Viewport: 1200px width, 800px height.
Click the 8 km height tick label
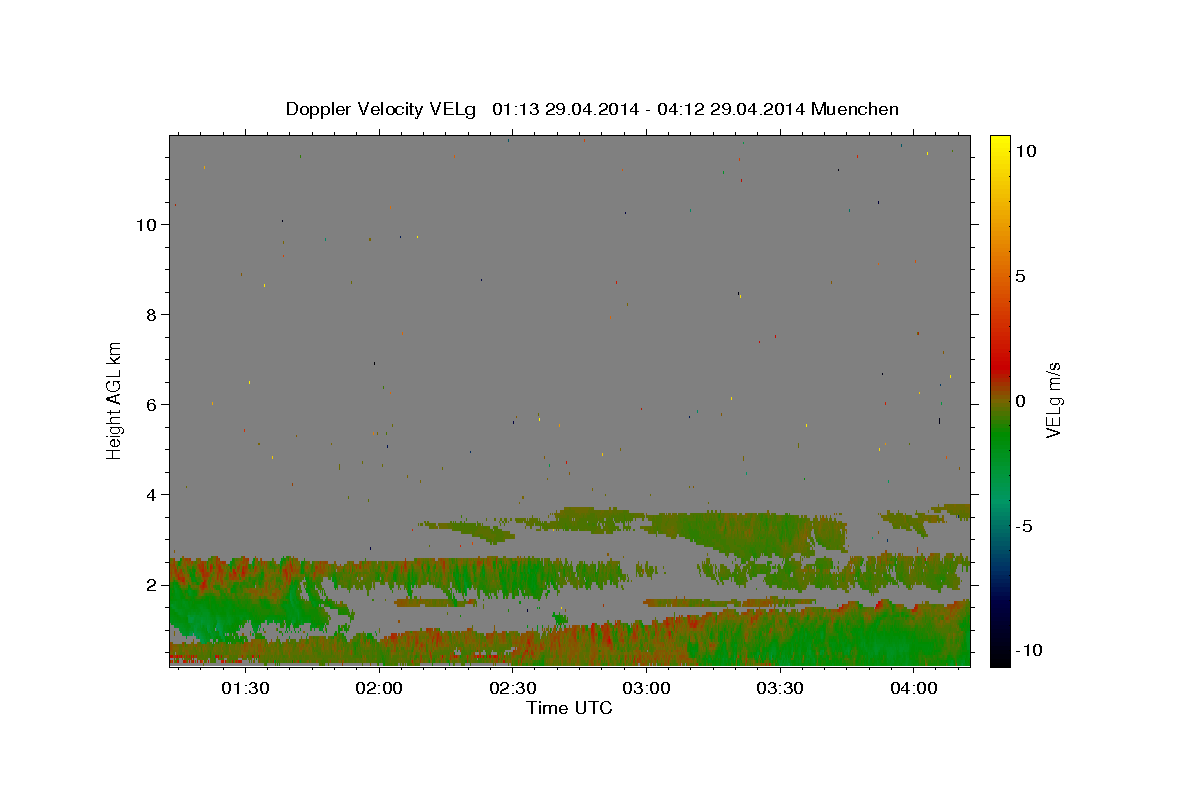pos(151,315)
